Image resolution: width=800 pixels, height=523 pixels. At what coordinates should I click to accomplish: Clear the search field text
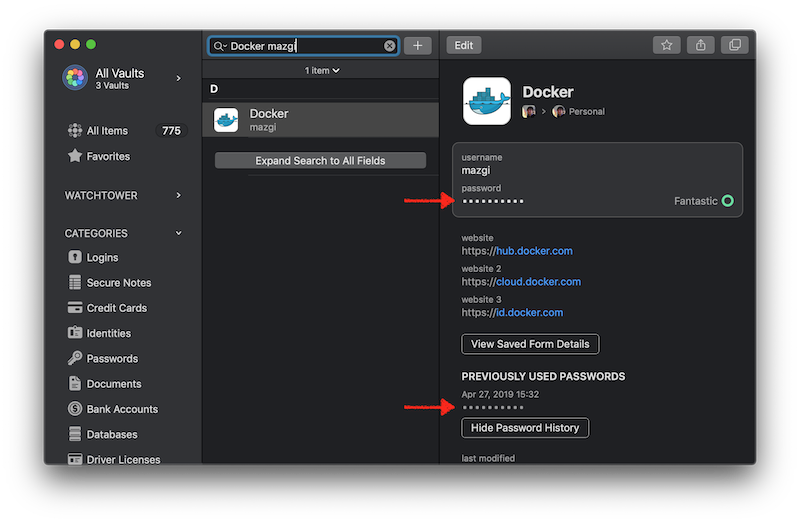click(x=390, y=46)
